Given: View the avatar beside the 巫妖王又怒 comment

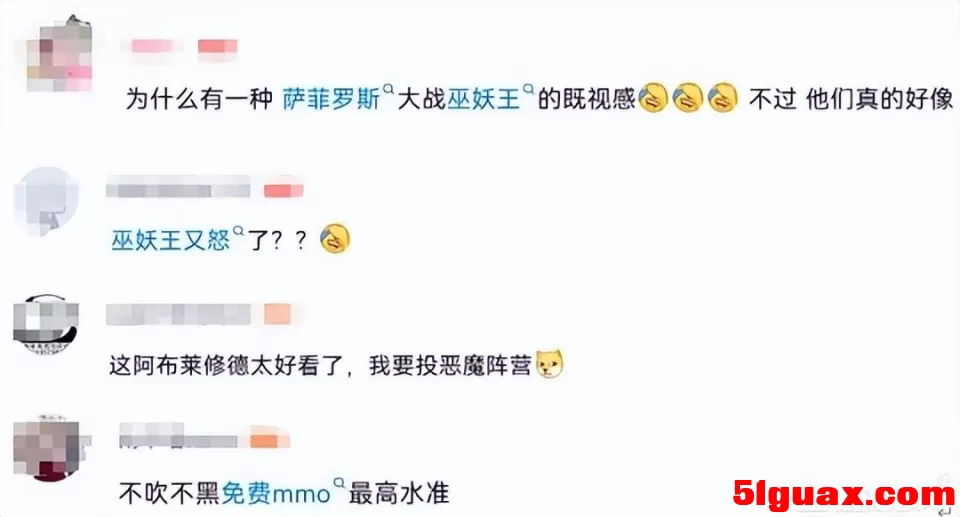Looking at the screenshot, I should [x=47, y=200].
